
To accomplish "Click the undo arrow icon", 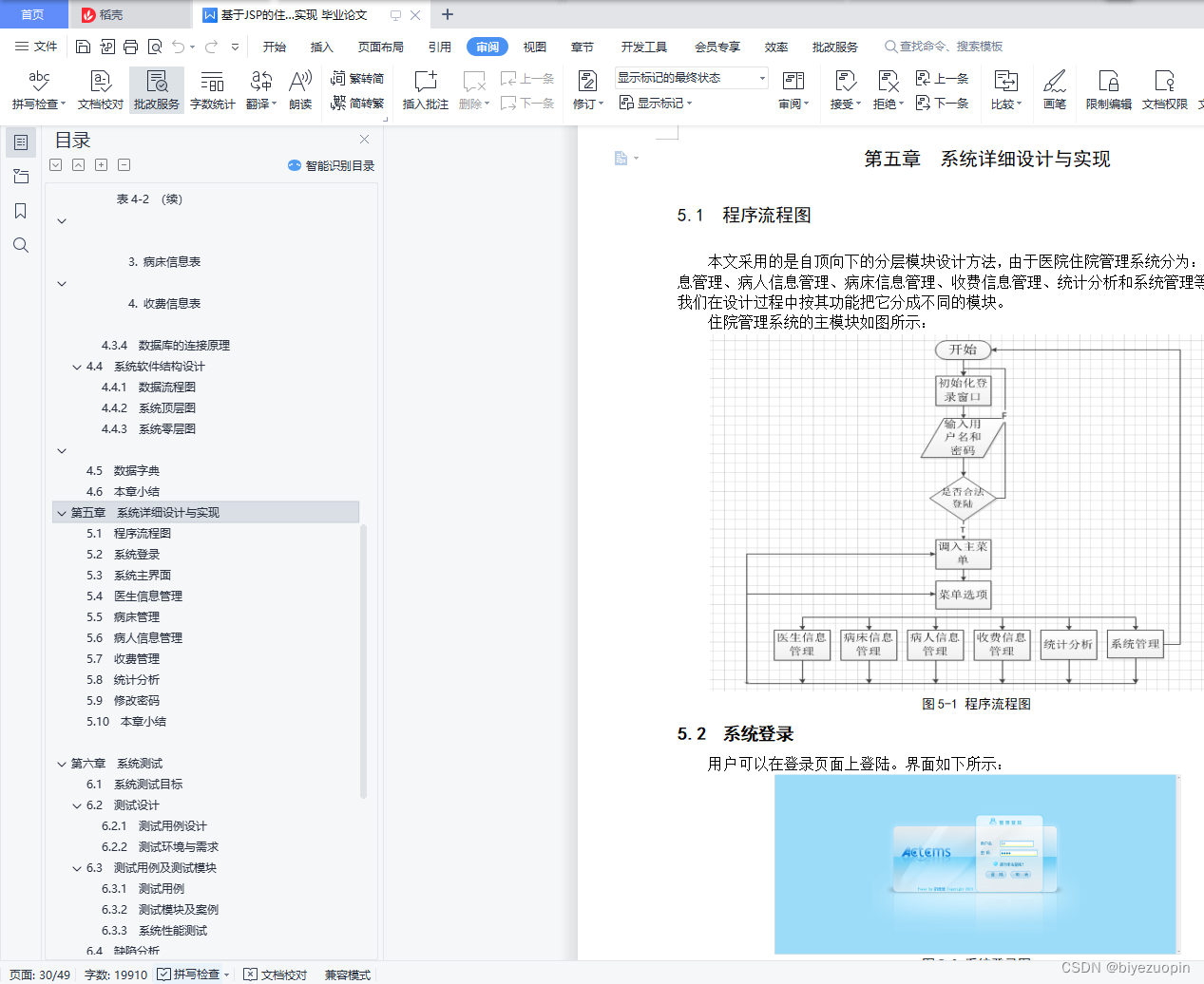I will coord(178,47).
